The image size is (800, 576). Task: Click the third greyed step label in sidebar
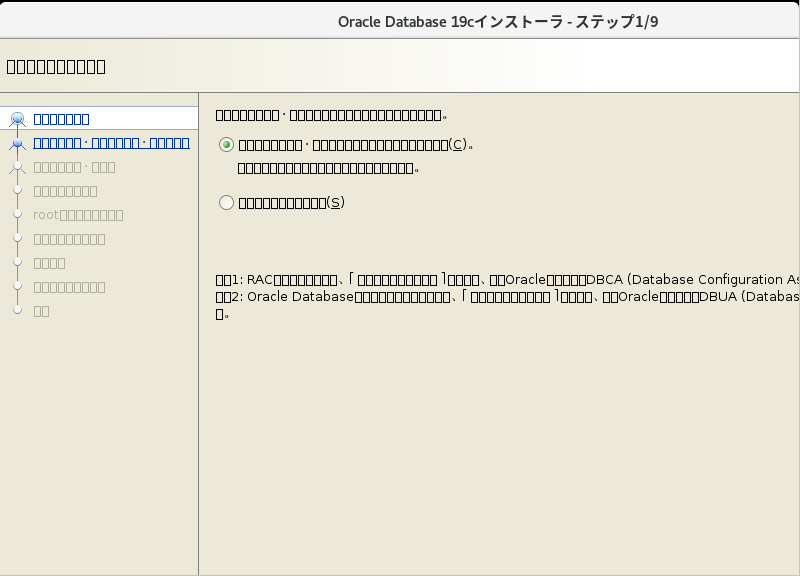(x=75, y=167)
